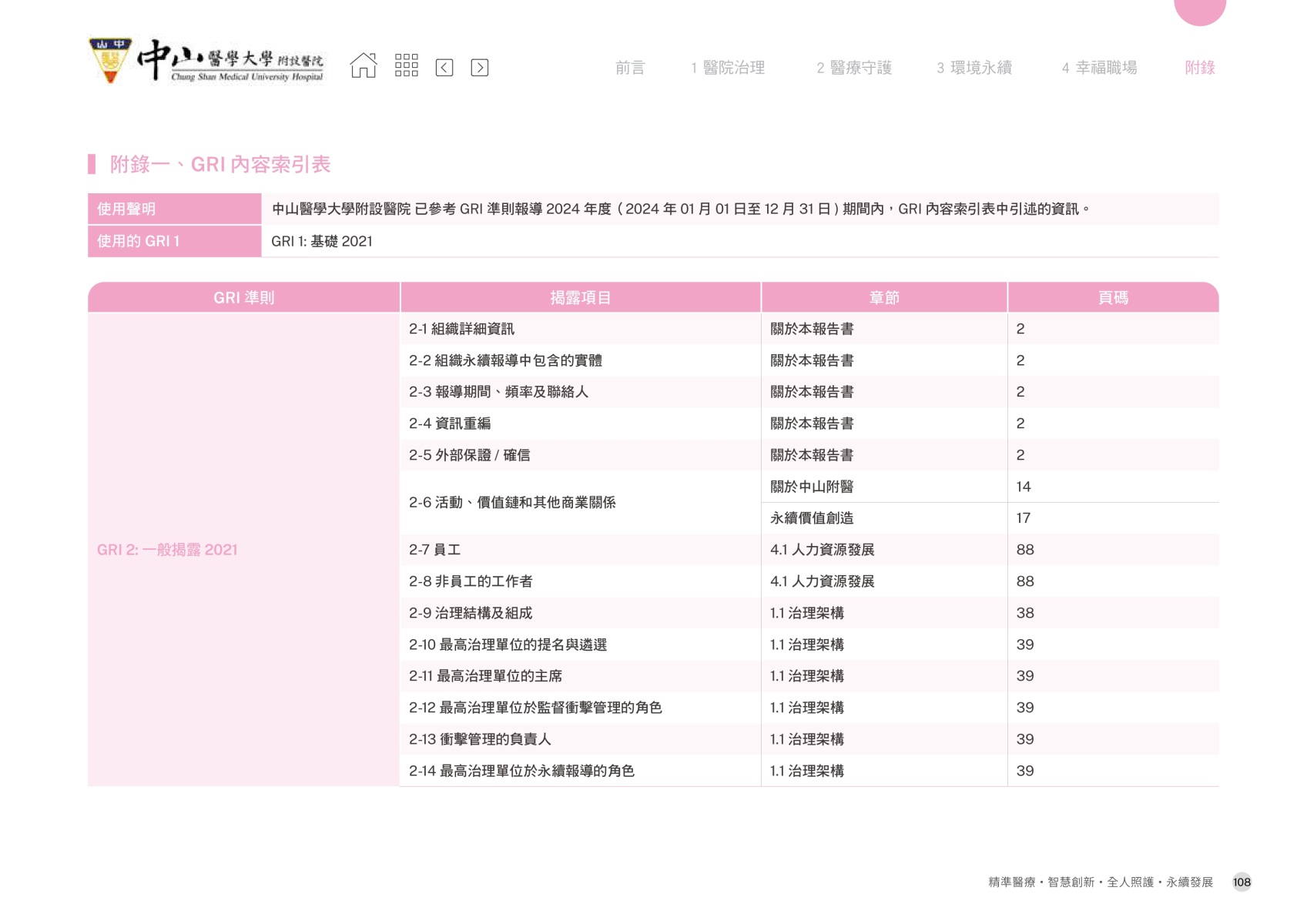Image resolution: width=1307 pixels, height=924 pixels.
Task: Click the GRI 準則 column header
Action: pos(243,298)
